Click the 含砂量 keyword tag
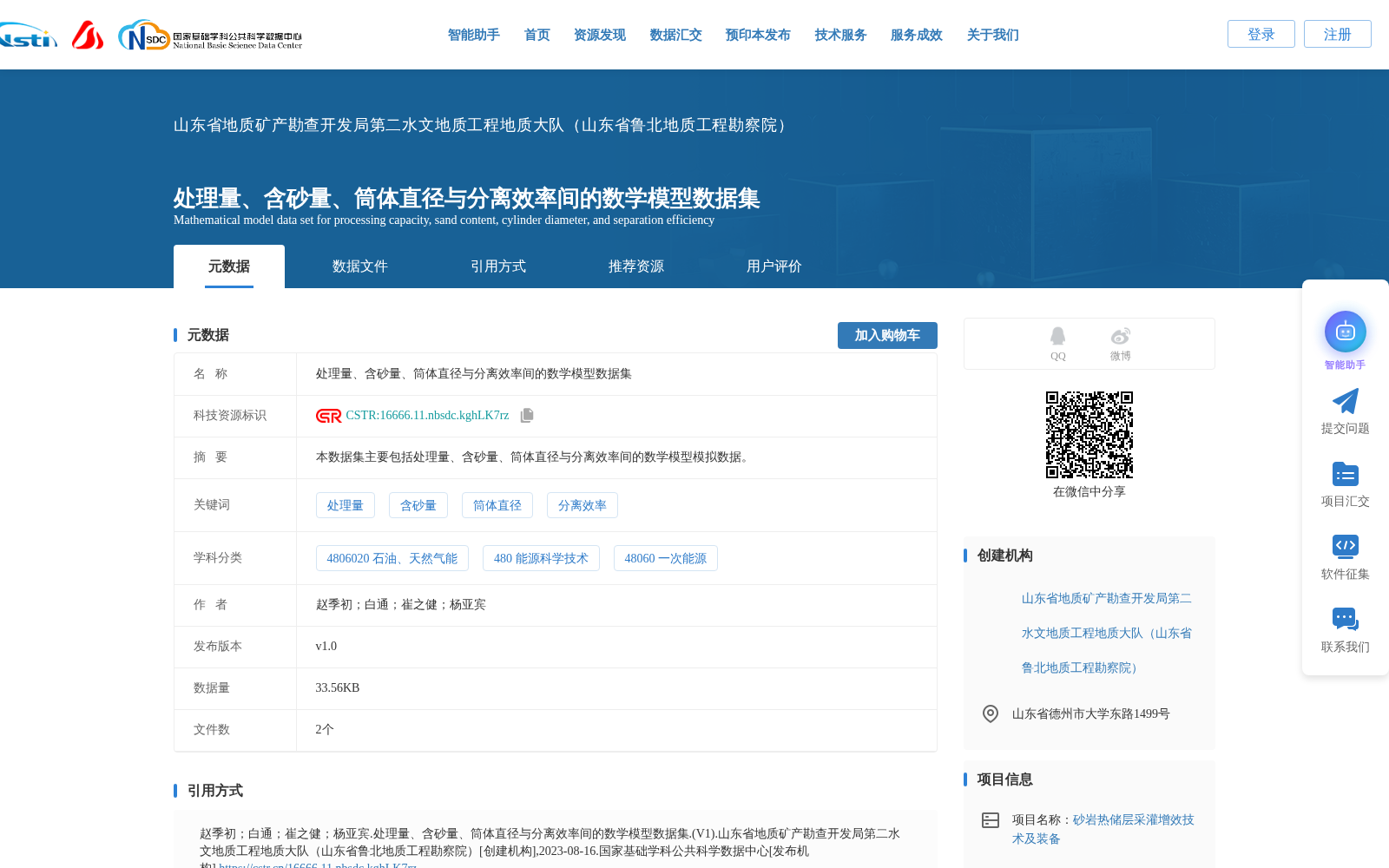Screen dimensions: 1389x868 (x=418, y=505)
